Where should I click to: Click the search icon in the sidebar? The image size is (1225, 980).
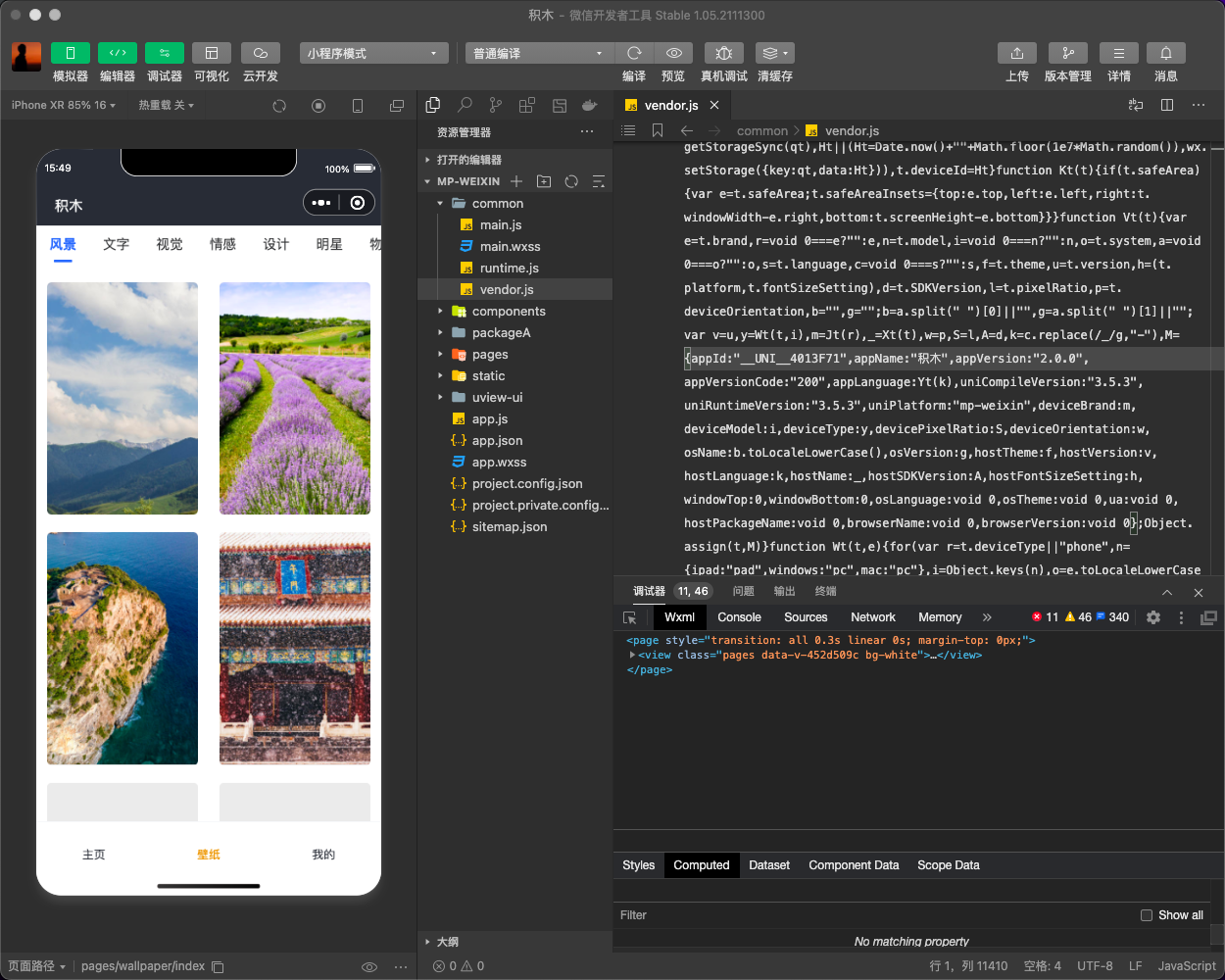tap(465, 105)
